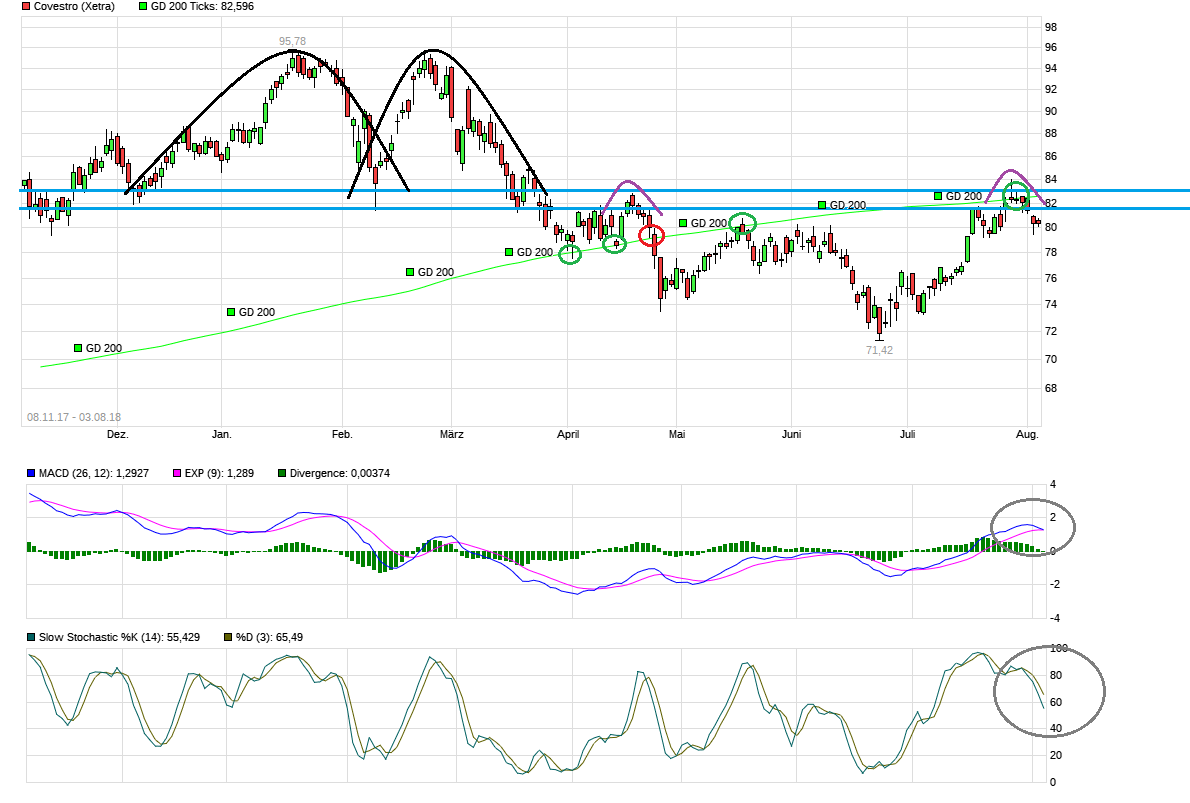1190x803 pixels.
Task: Select the Aug. month label on the time axis
Action: (x=1027, y=435)
